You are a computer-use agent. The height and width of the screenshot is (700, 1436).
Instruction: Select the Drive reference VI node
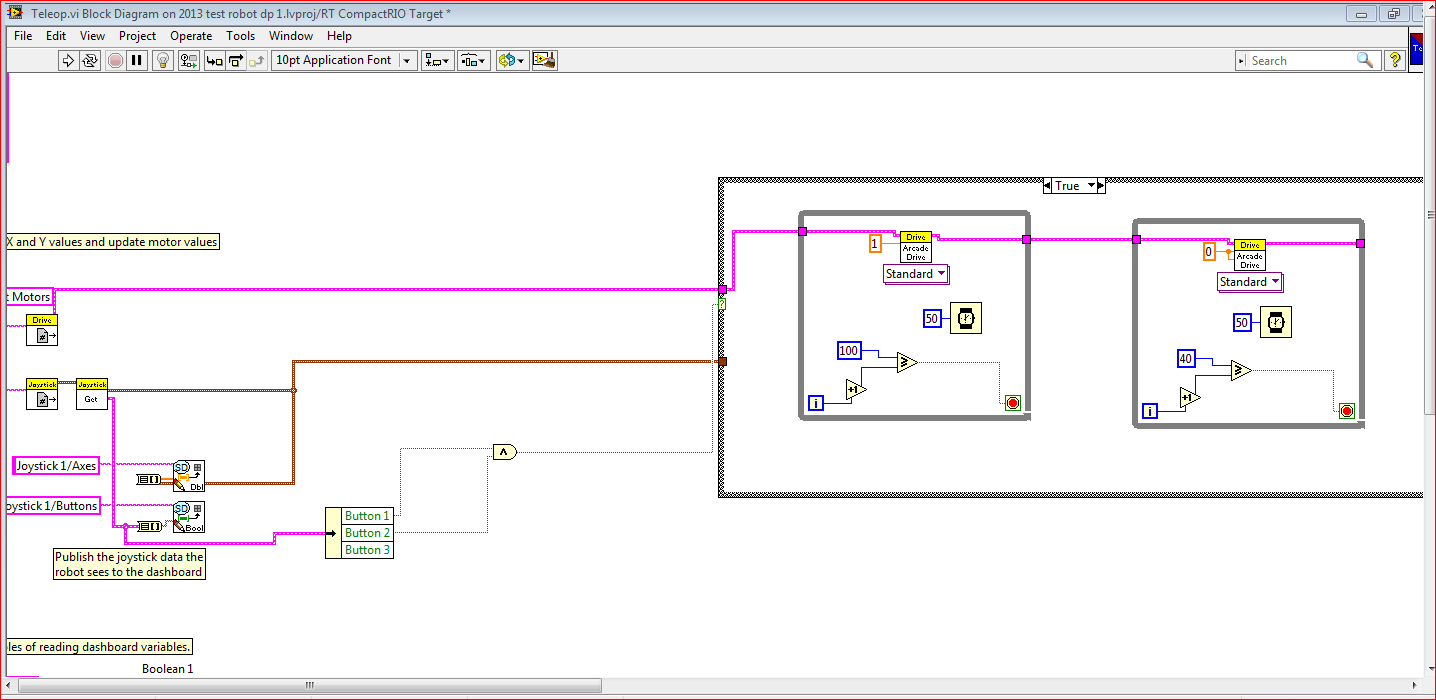42,330
